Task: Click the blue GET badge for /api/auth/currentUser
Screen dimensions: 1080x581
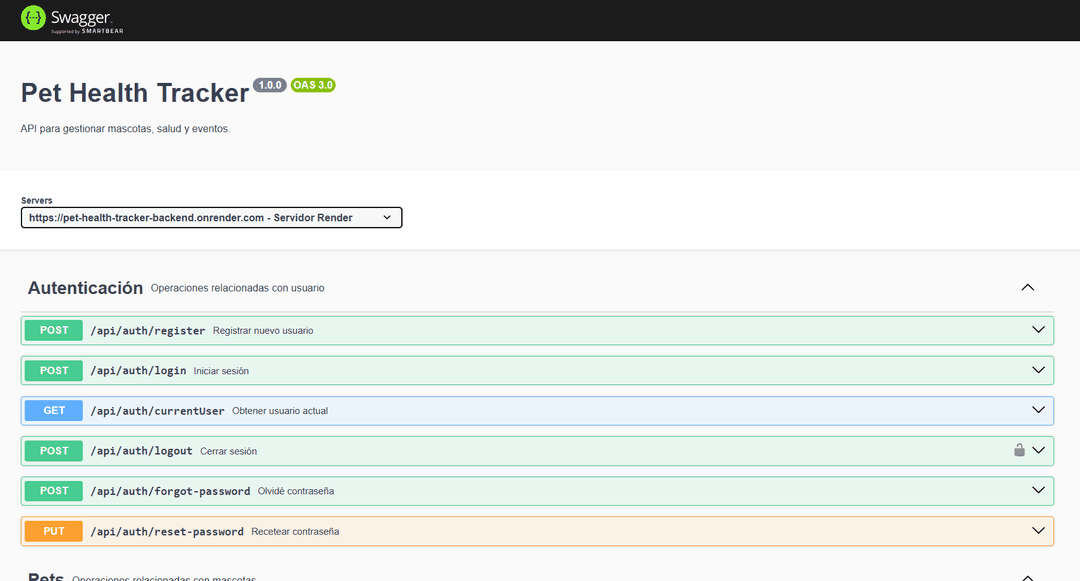Action: (53, 410)
